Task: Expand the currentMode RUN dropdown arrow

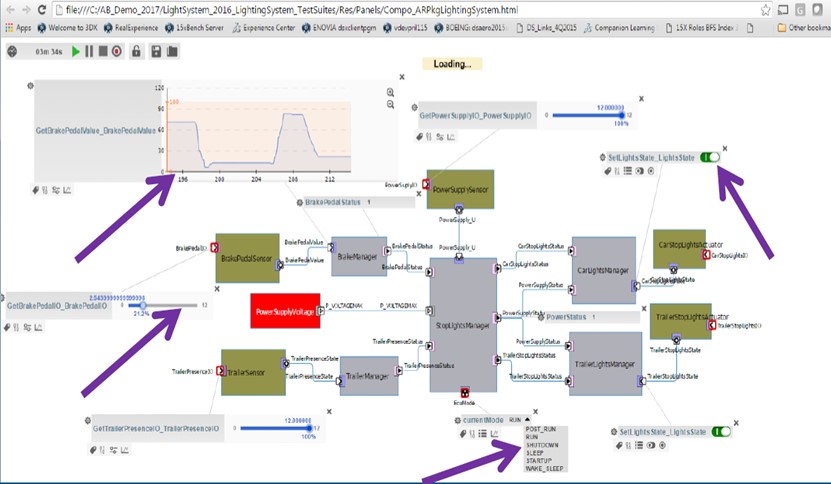Action: coord(527,419)
